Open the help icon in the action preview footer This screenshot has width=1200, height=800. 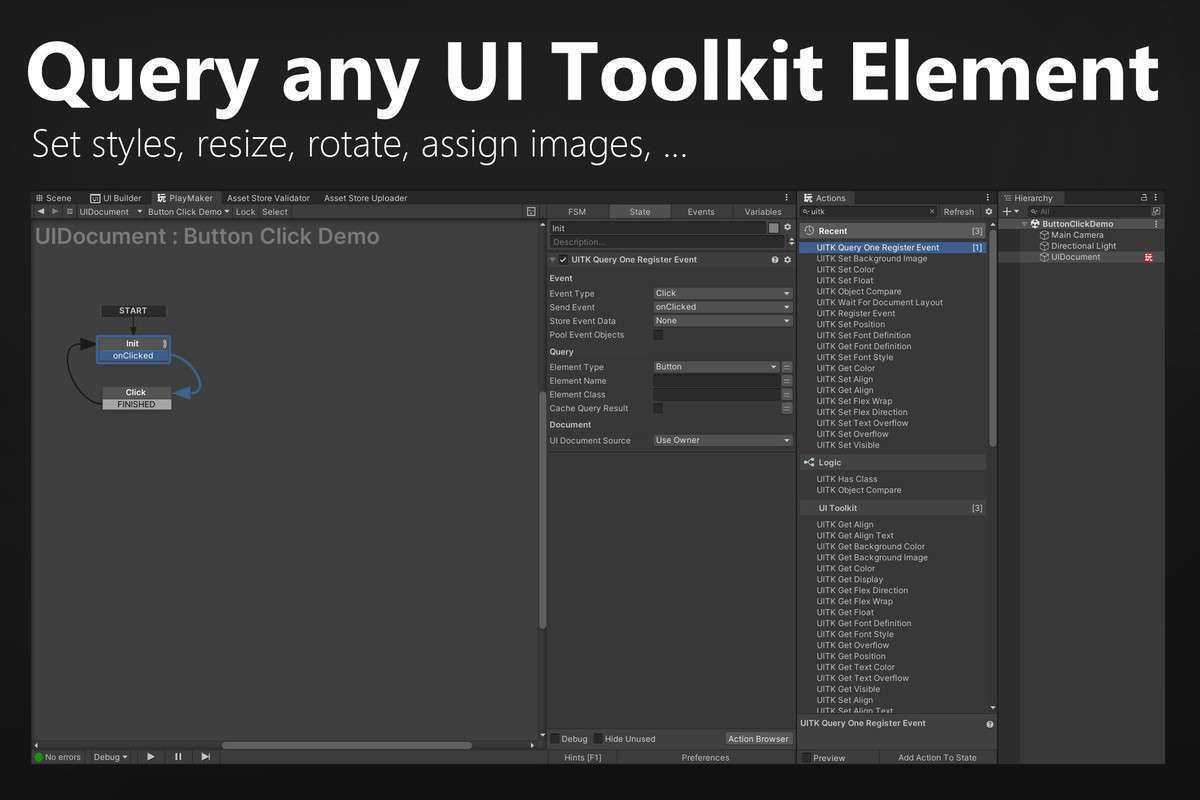[x=989, y=724]
